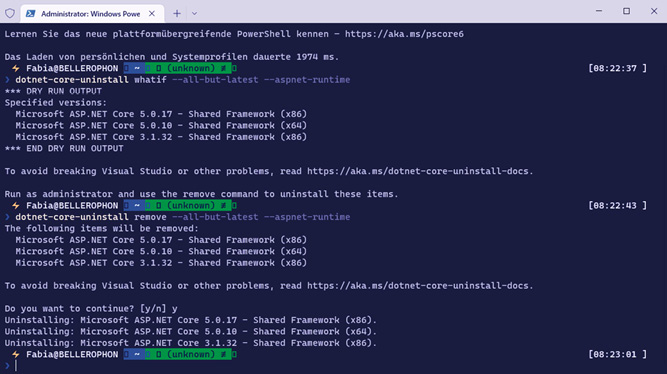Viewport: 667px width, 374px height.
Task: Click the timestamp [08:22:37 ]
Action: coord(618,68)
